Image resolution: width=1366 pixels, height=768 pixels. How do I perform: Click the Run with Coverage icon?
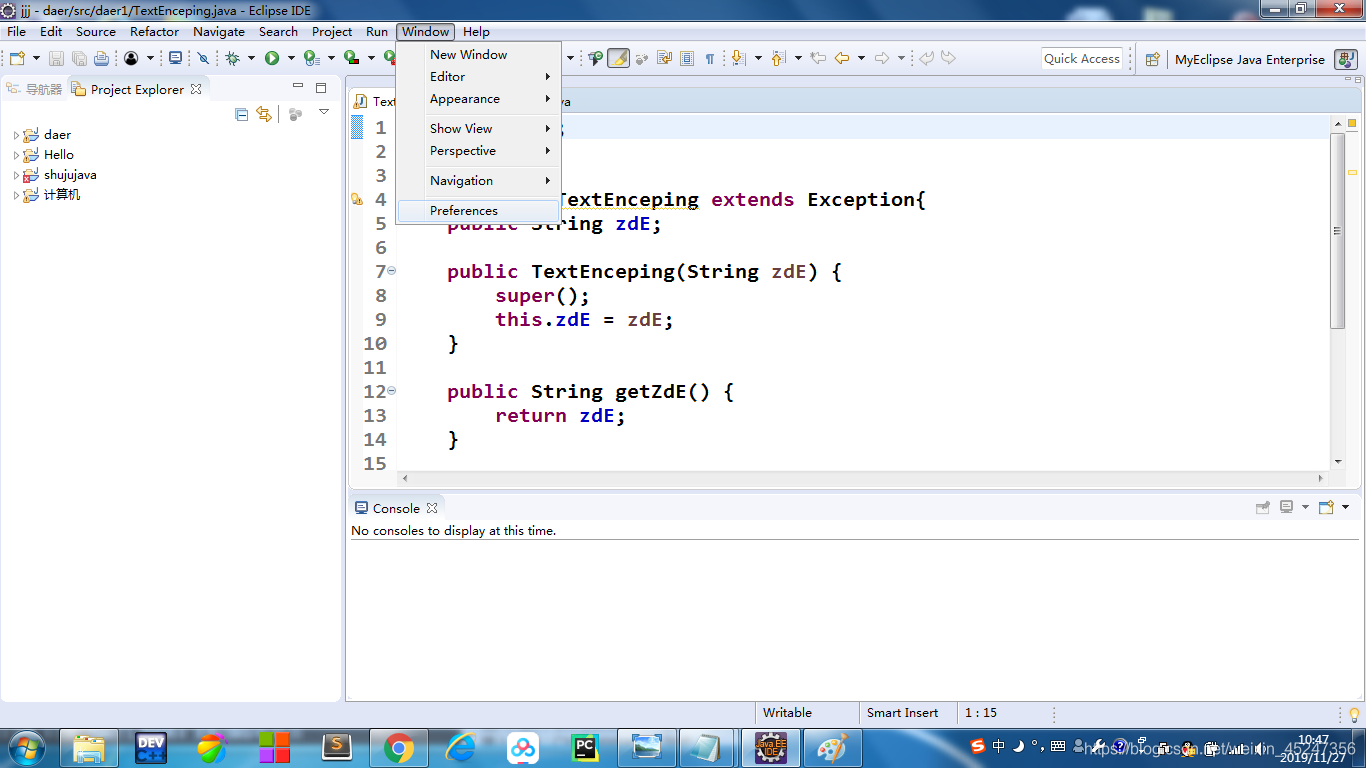click(x=350, y=58)
